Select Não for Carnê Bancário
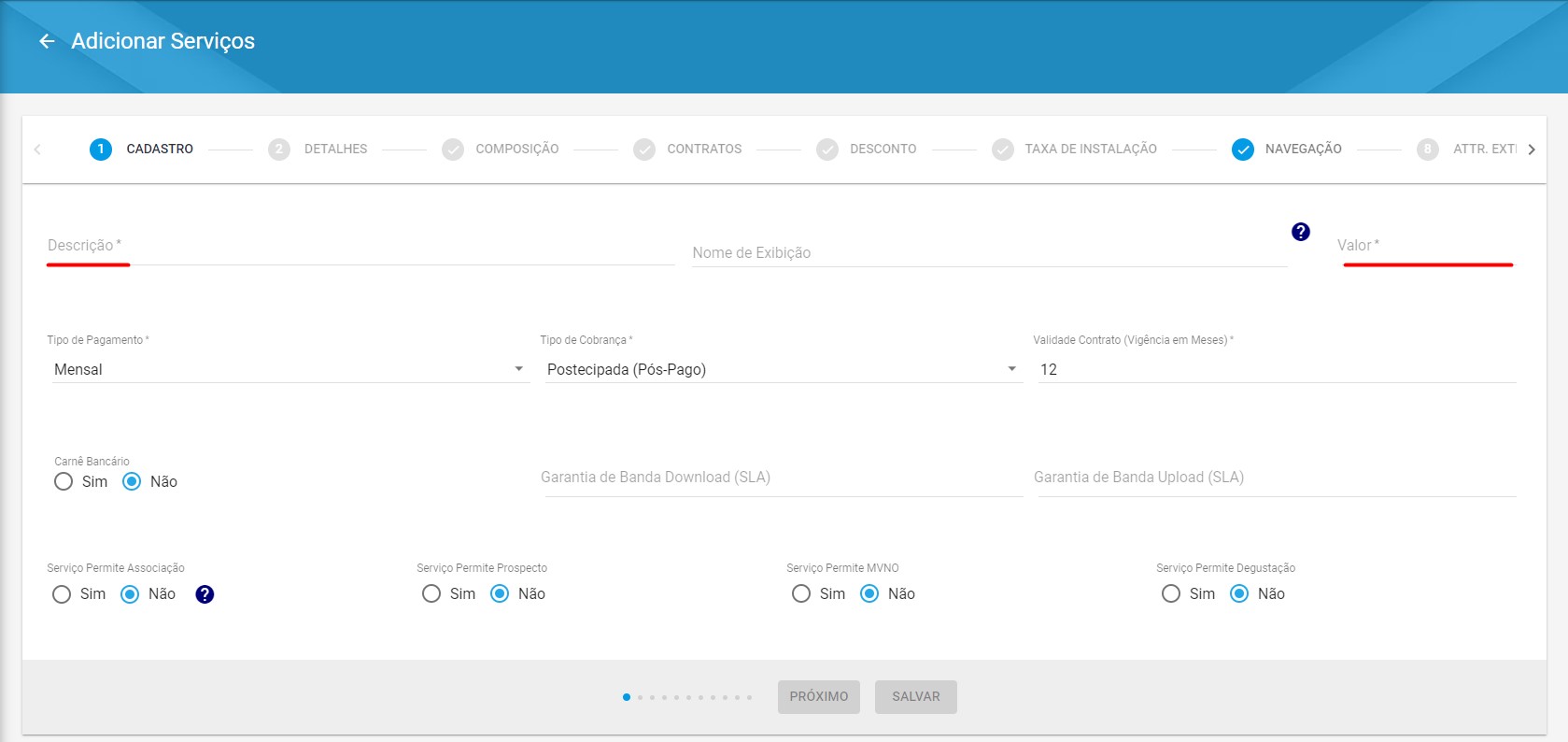 [132, 481]
